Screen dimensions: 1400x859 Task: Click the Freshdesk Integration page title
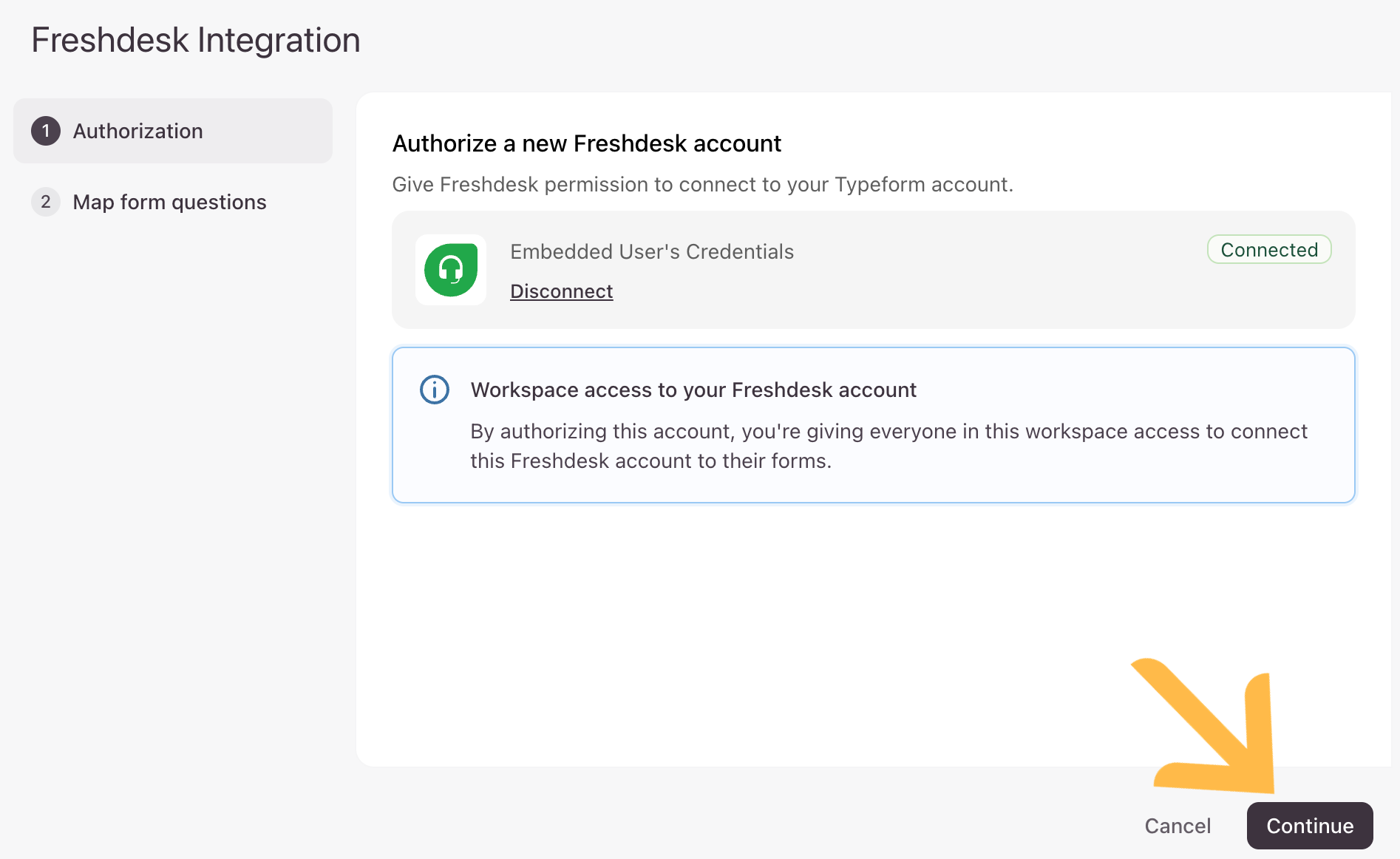(x=195, y=39)
